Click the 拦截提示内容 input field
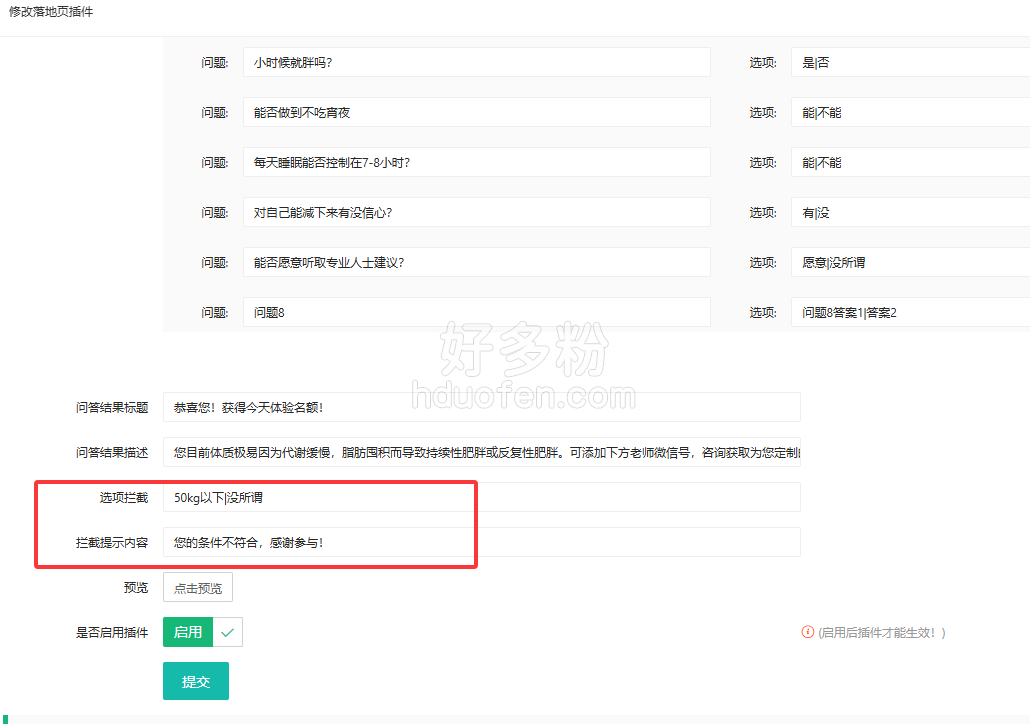The width and height of the screenshot is (1030, 724). click(481, 542)
